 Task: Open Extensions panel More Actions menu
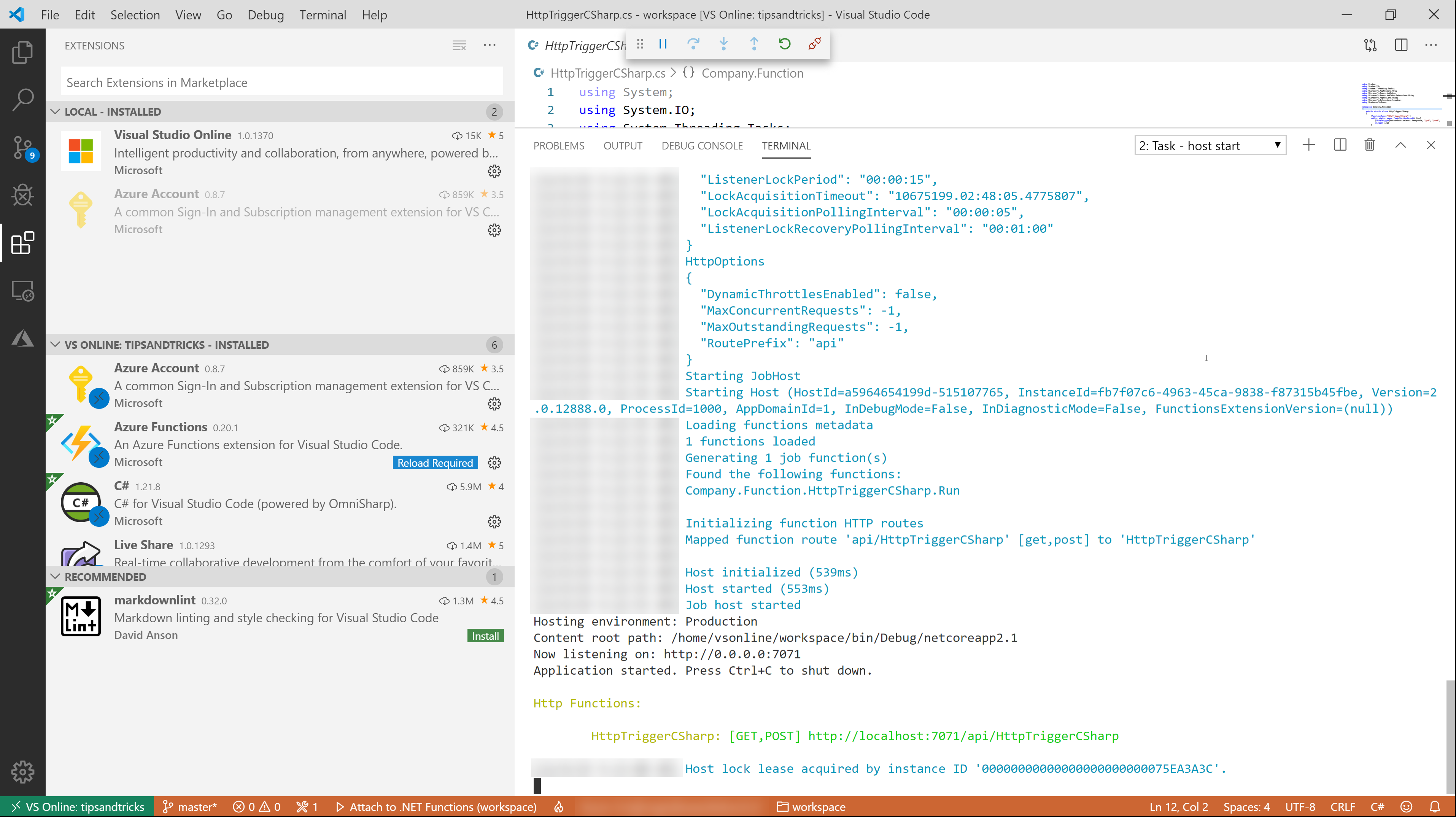[x=490, y=46]
